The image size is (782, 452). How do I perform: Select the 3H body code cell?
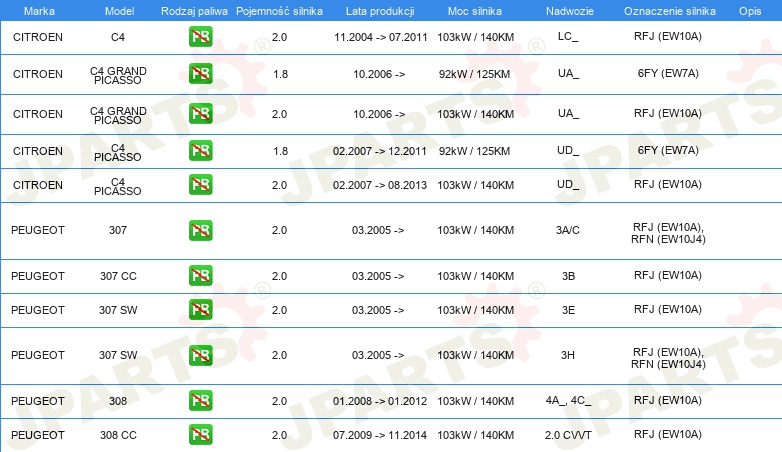(x=568, y=355)
